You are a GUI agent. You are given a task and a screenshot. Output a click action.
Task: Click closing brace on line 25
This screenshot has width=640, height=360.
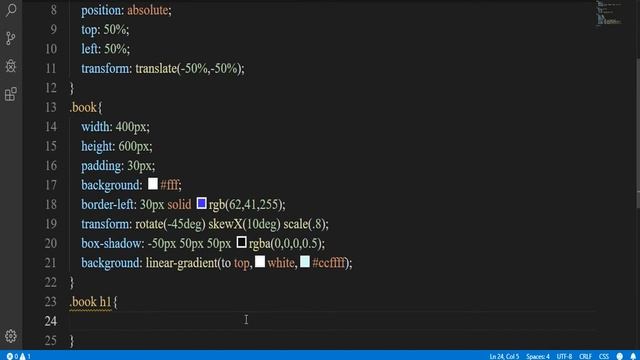[72, 340]
